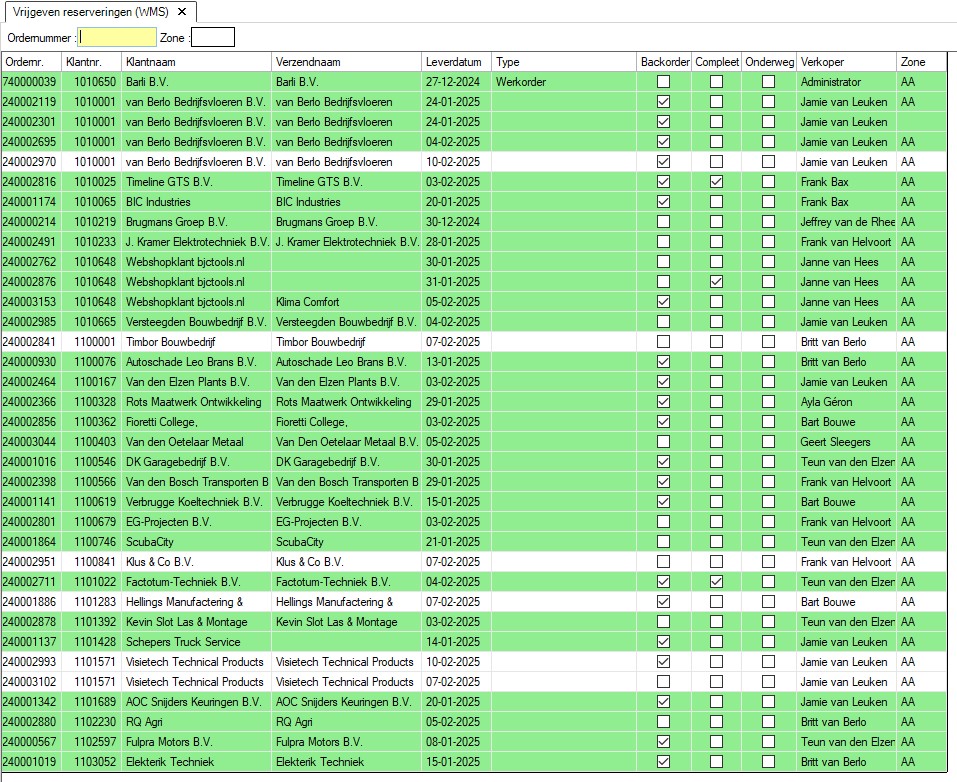The image size is (957, 782).
Task: Sort by Backorder column header
Action: 664,62
